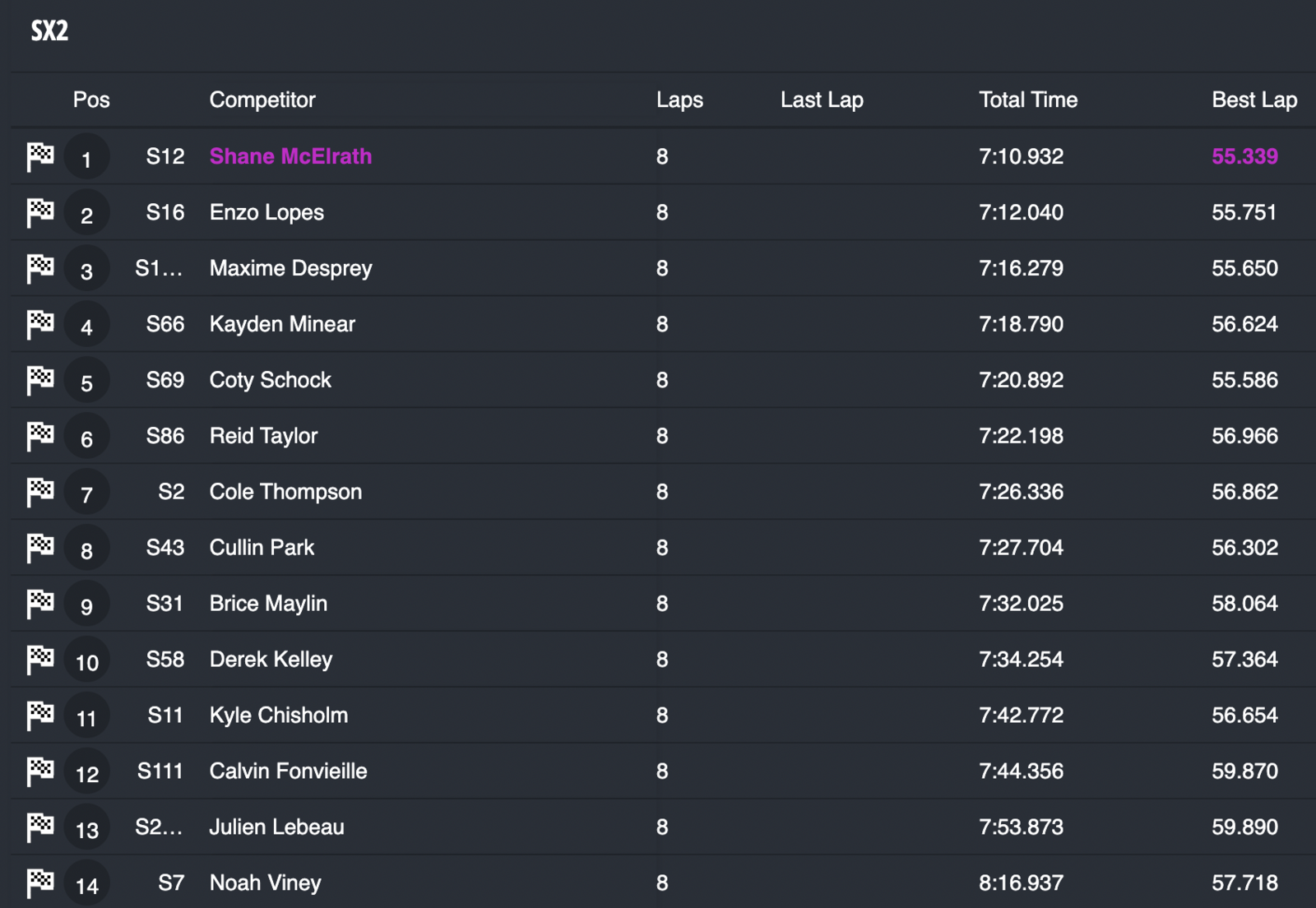This screenshot has height=908, width=1316.
Task: Click the finish flag icon next to Kayden Minear
Action: click(39, 324)
